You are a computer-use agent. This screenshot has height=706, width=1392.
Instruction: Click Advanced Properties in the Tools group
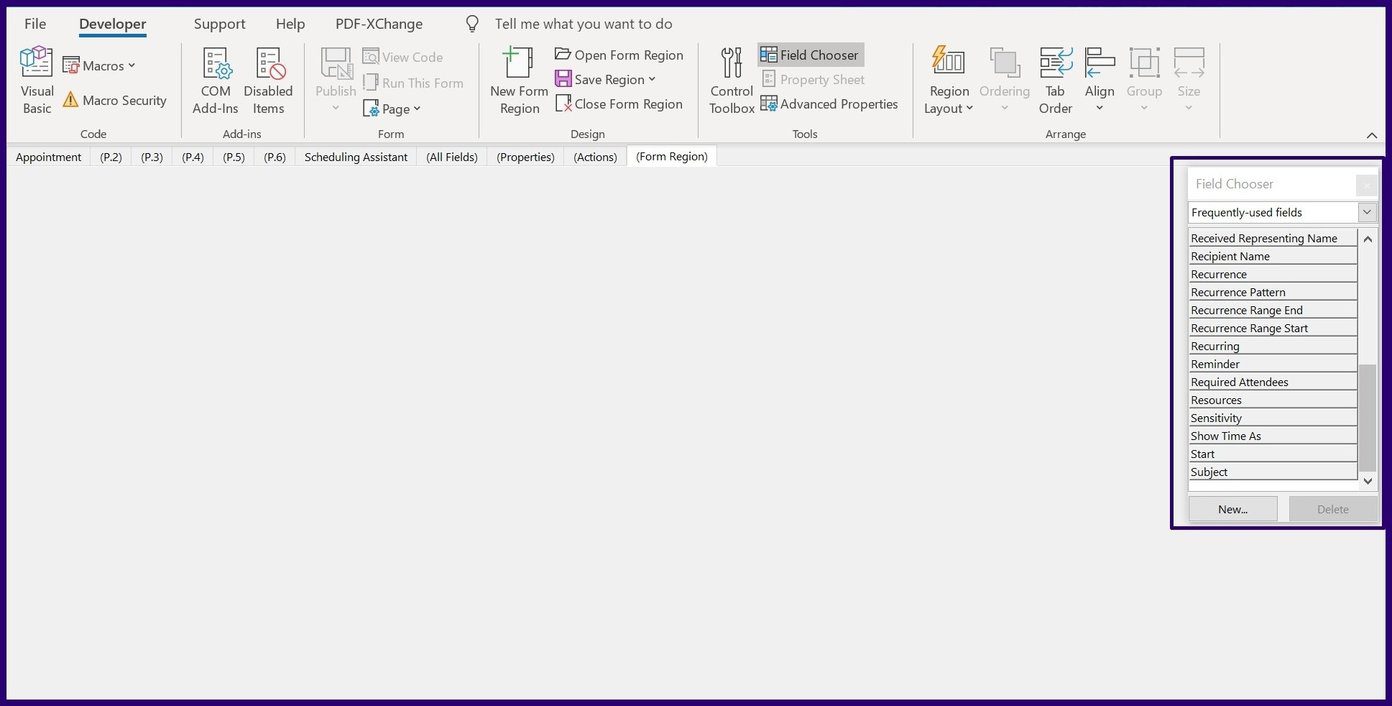tap(829, 103)
